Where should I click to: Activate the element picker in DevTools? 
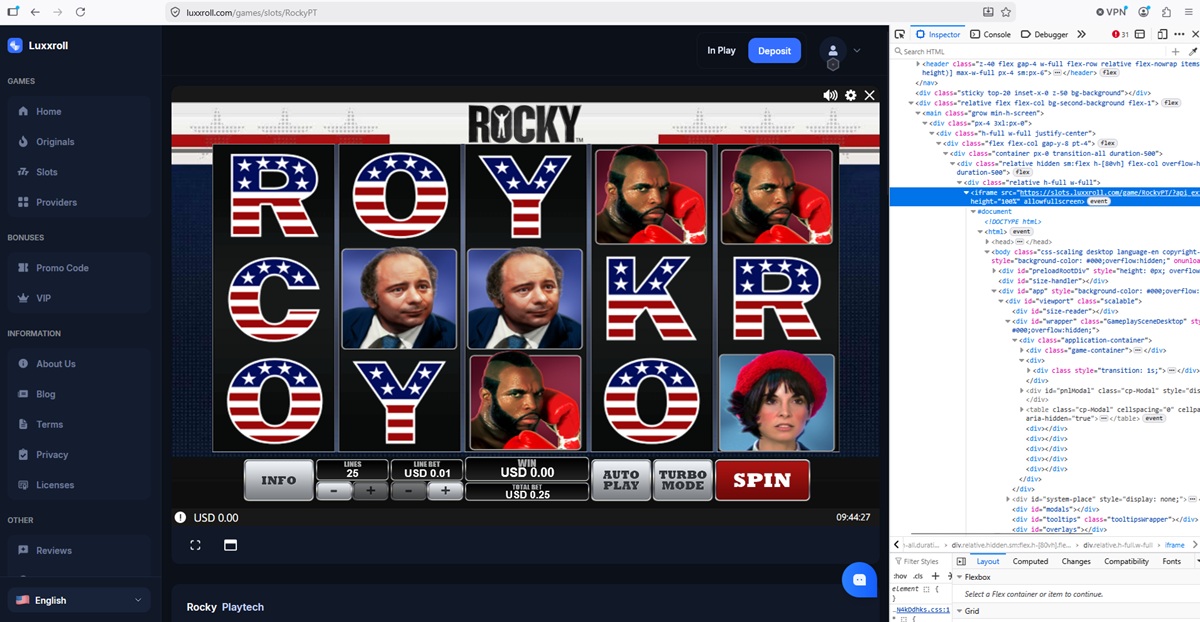tap(900, 34)
